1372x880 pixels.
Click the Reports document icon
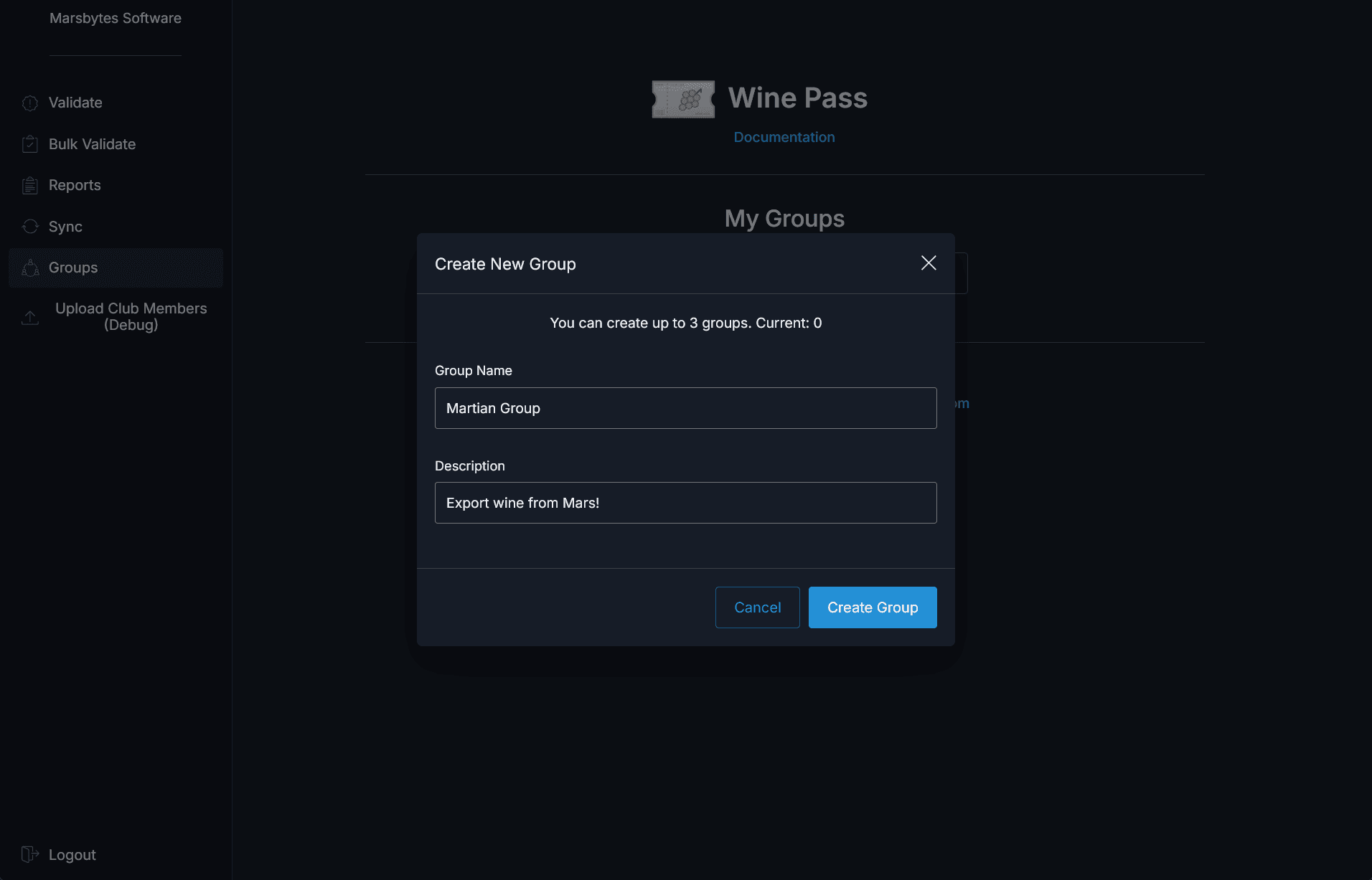[30, 185]
